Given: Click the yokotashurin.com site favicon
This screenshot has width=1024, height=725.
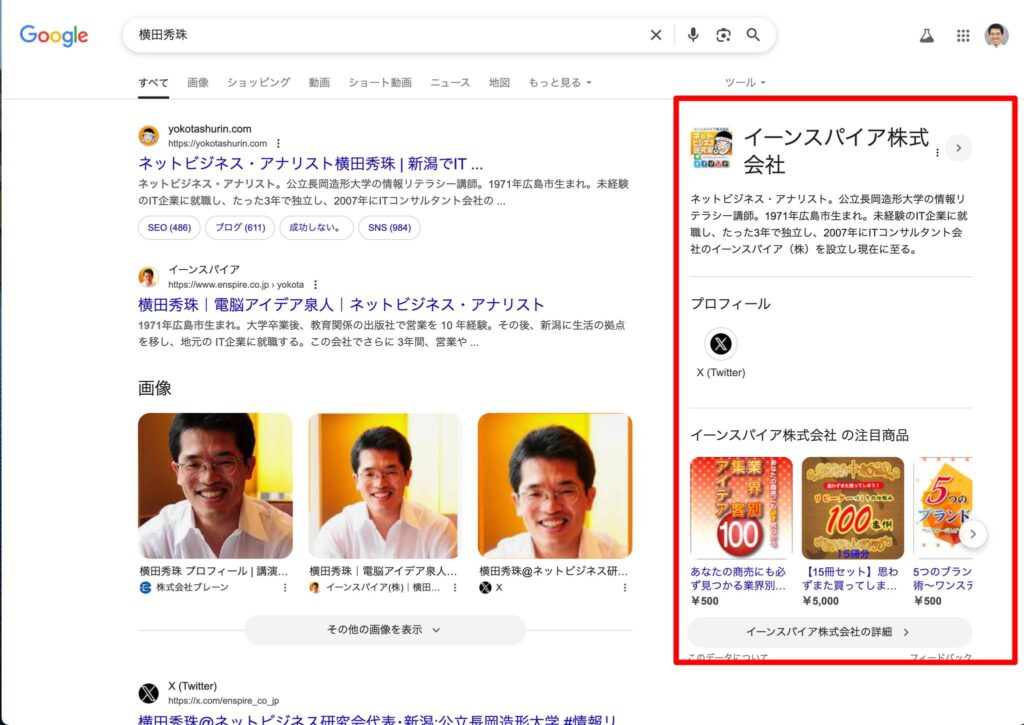Looking at the screenshot, I should 149,136.
